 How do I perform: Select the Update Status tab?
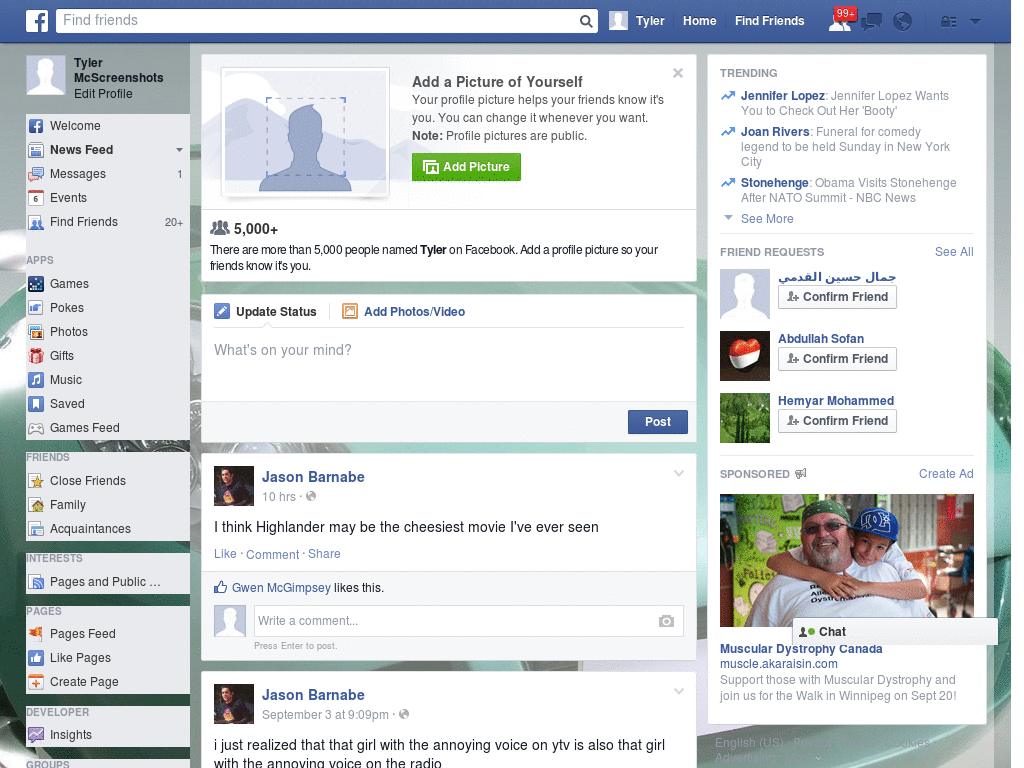point(265,312)
